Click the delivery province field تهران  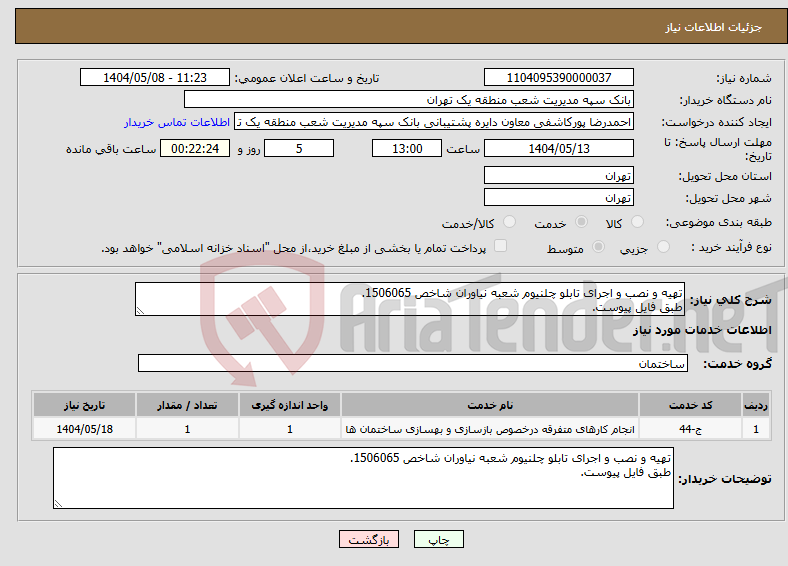click(x=558, y=175)
